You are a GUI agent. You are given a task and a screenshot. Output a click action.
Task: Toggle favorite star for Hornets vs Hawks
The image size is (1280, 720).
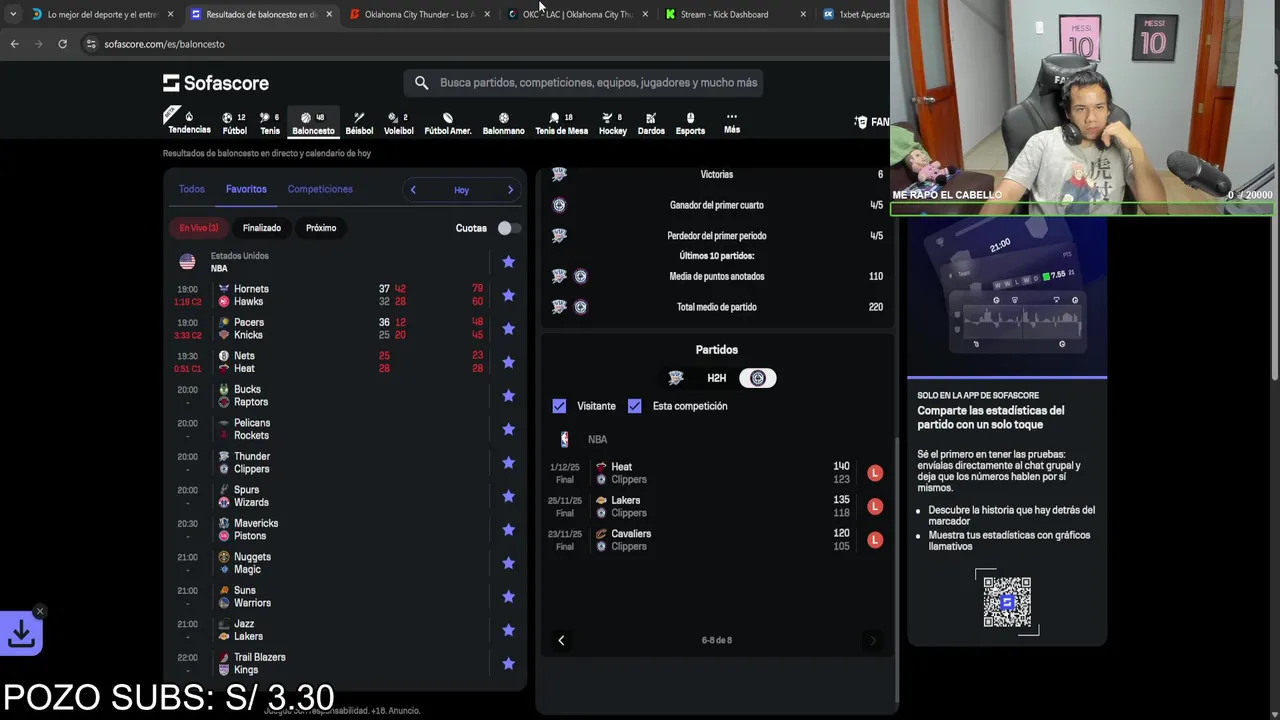508,295
